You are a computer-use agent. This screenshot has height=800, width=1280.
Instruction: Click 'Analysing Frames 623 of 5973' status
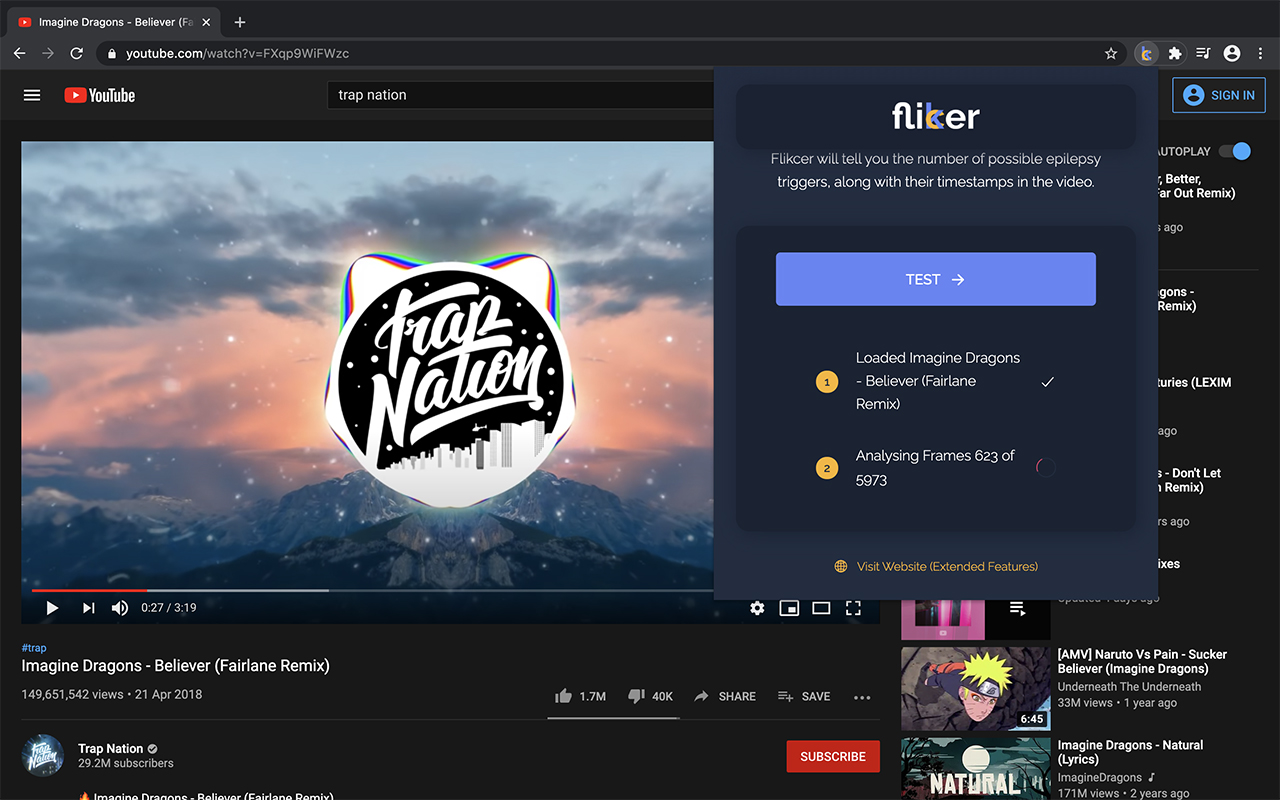[x=935, y=467]
